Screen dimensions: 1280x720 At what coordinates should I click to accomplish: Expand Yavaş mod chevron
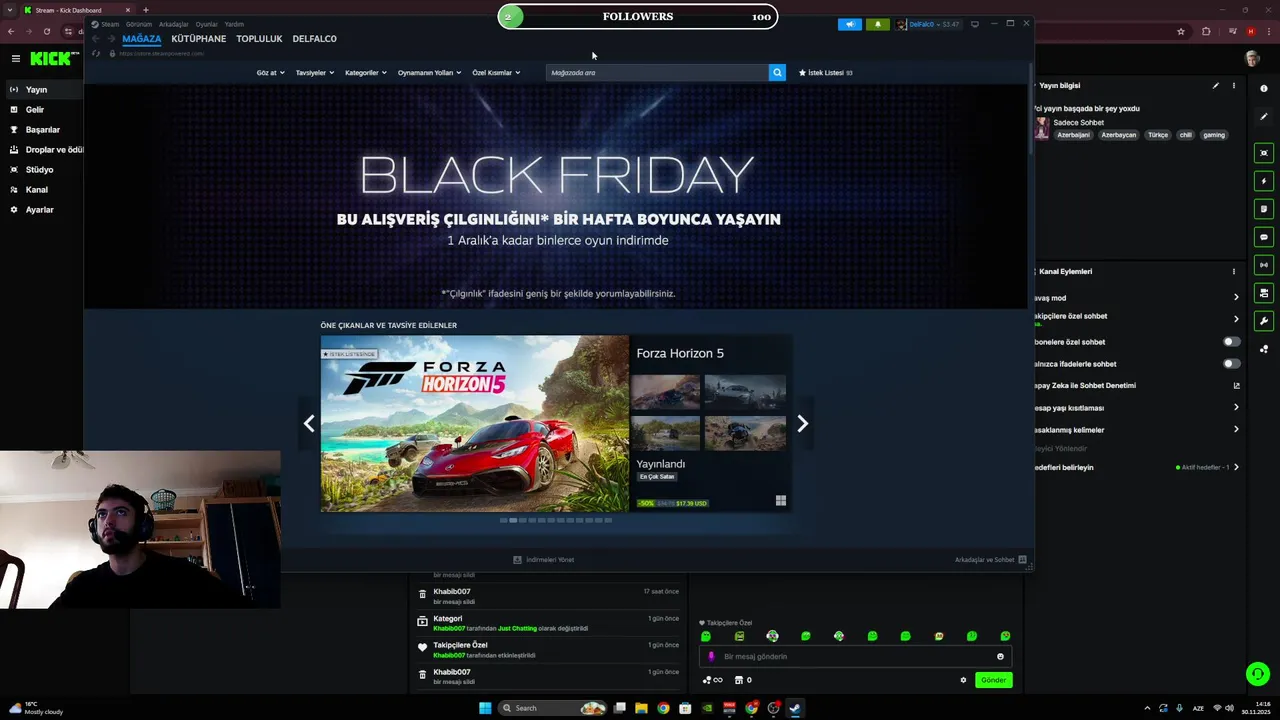click(1236, 297)
